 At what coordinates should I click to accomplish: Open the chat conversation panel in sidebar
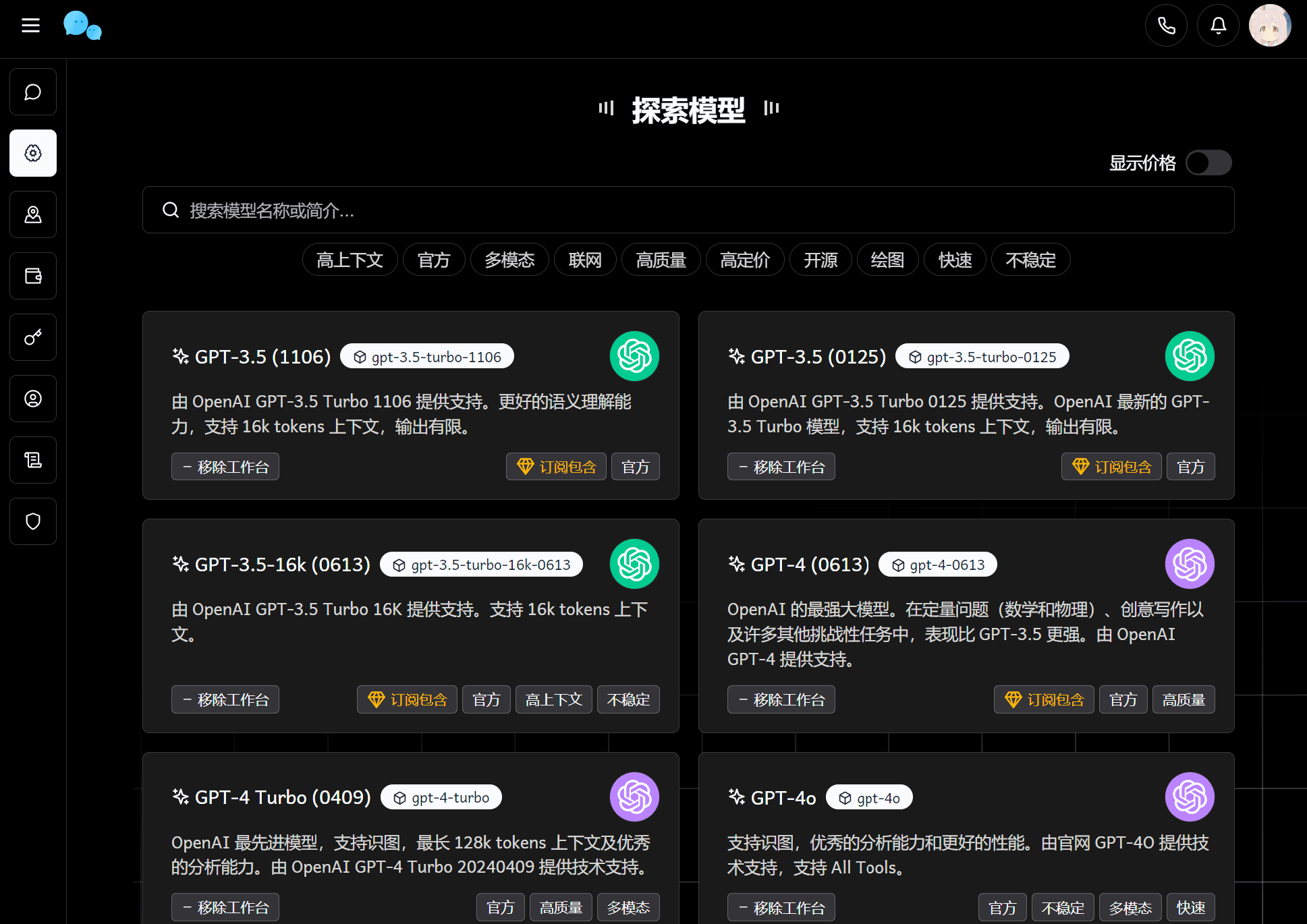click(32, 92)
